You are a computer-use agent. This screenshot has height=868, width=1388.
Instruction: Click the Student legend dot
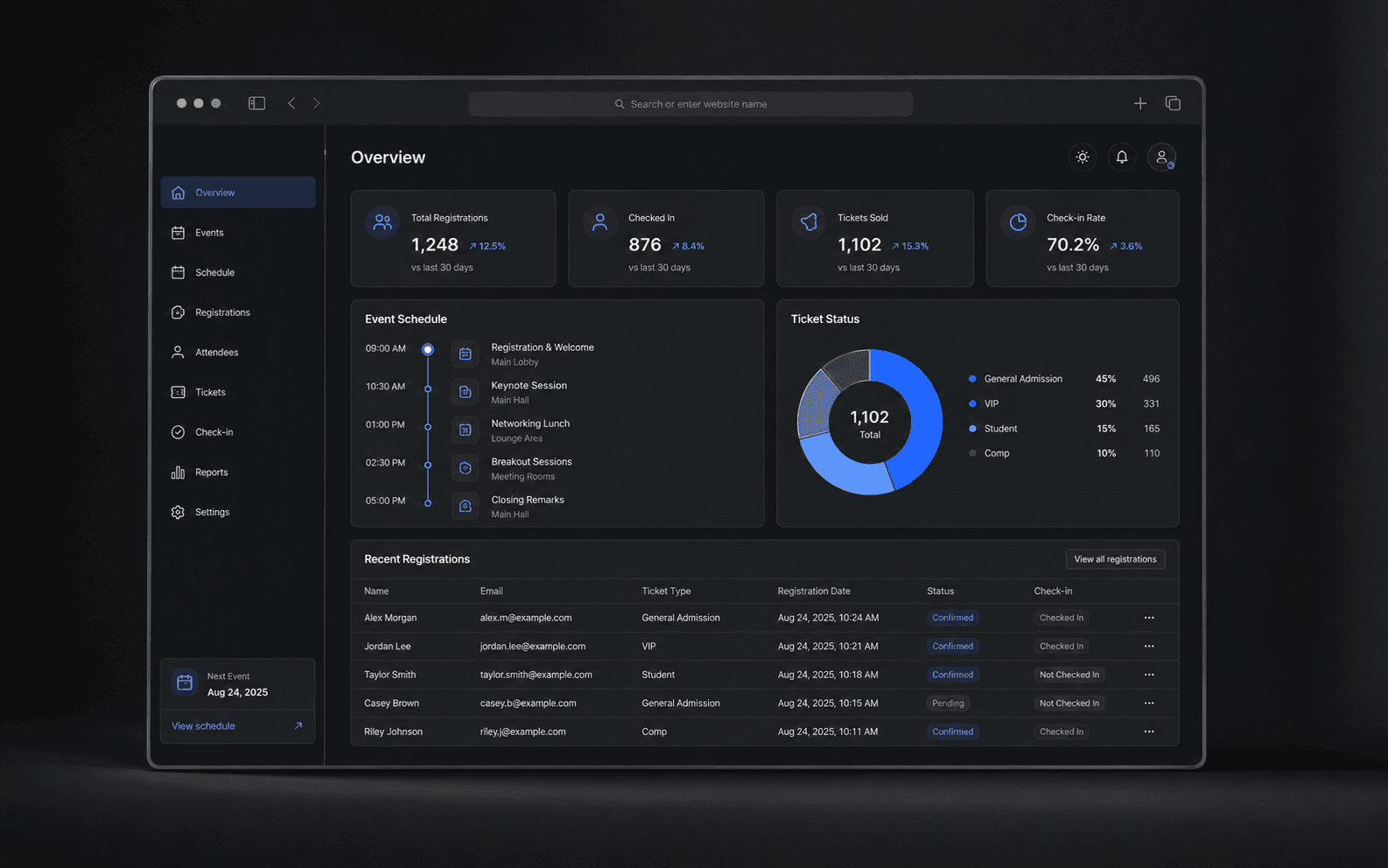(972, 429)
